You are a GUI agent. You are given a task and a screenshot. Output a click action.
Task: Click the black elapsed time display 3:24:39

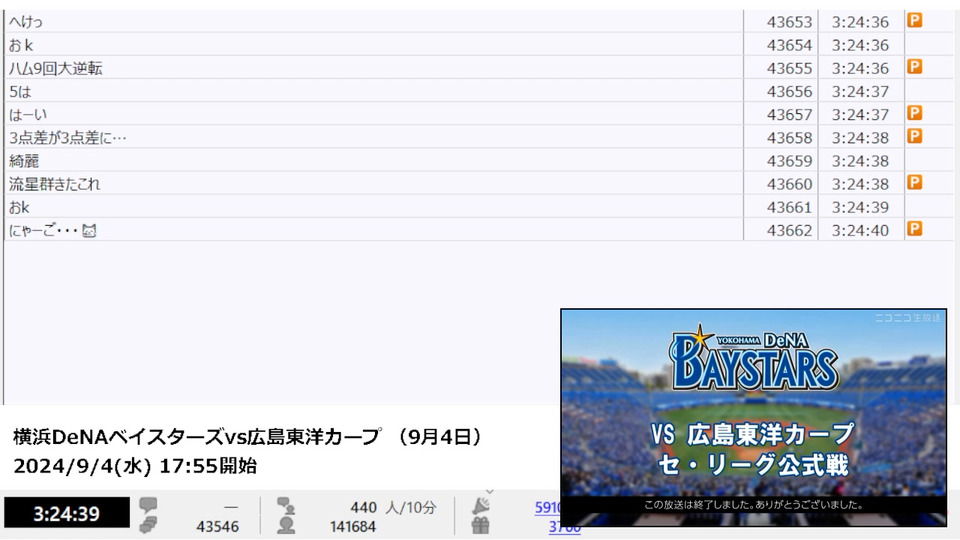[x=67, y=513]
